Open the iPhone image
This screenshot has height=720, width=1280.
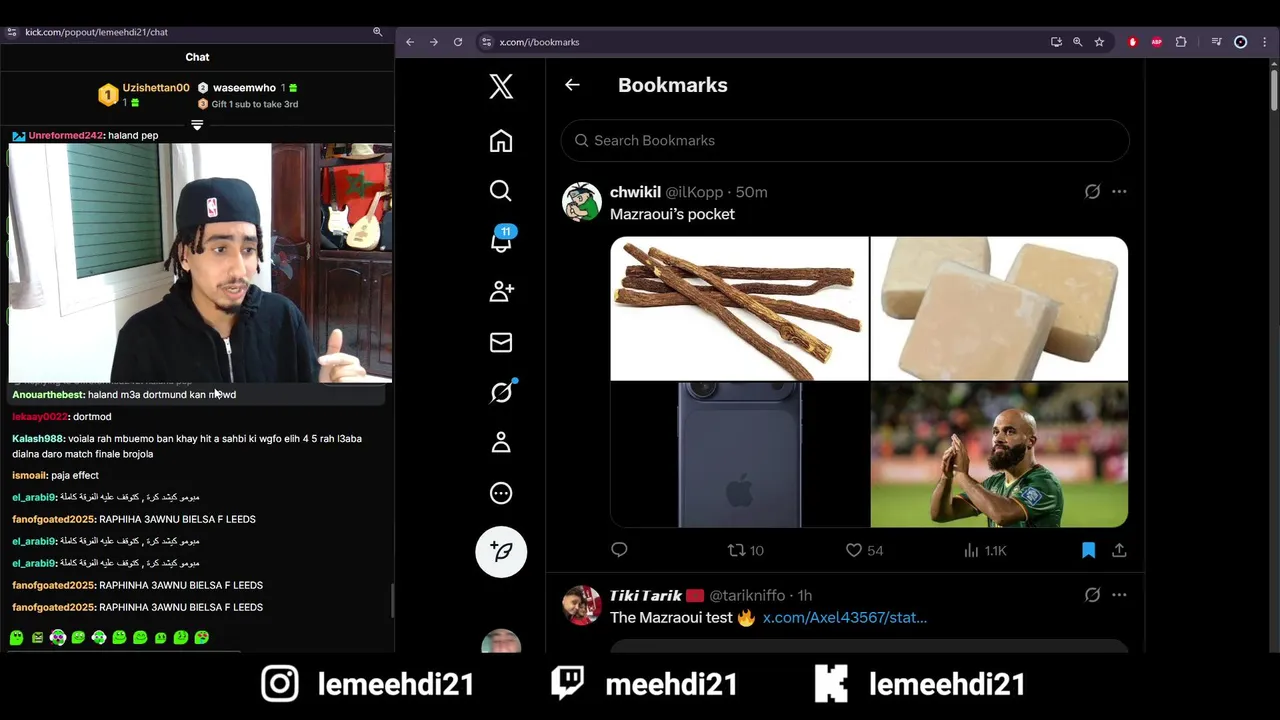tap(739, 455)
